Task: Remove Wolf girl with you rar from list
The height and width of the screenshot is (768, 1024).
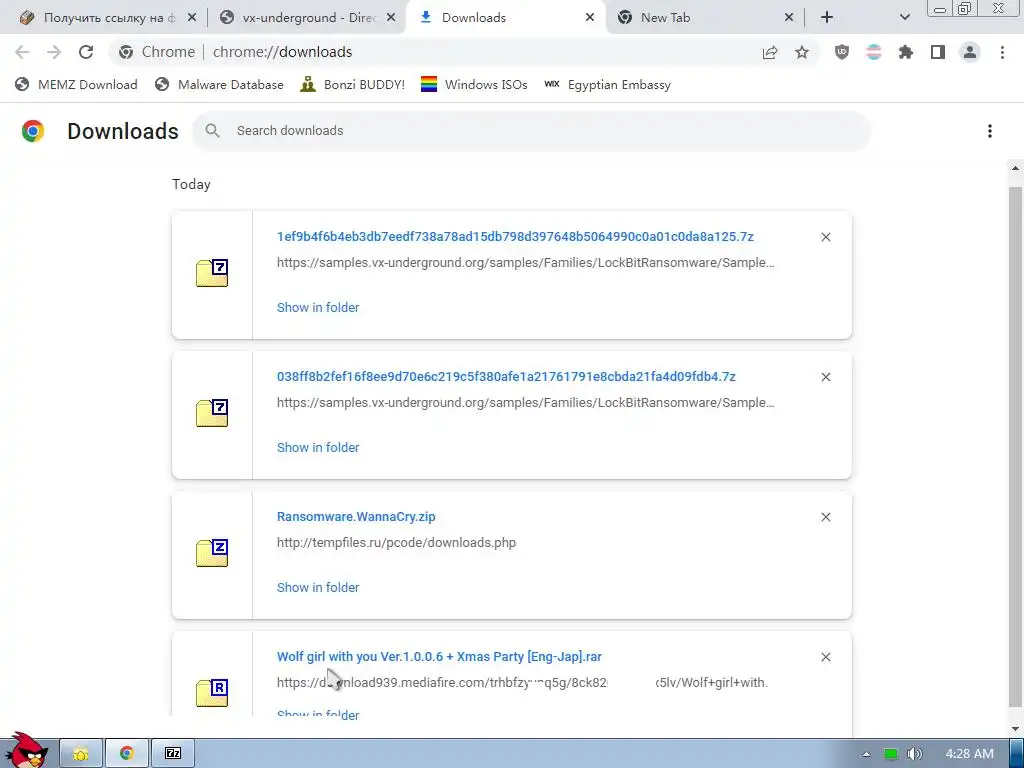Action: pos(826,657)
